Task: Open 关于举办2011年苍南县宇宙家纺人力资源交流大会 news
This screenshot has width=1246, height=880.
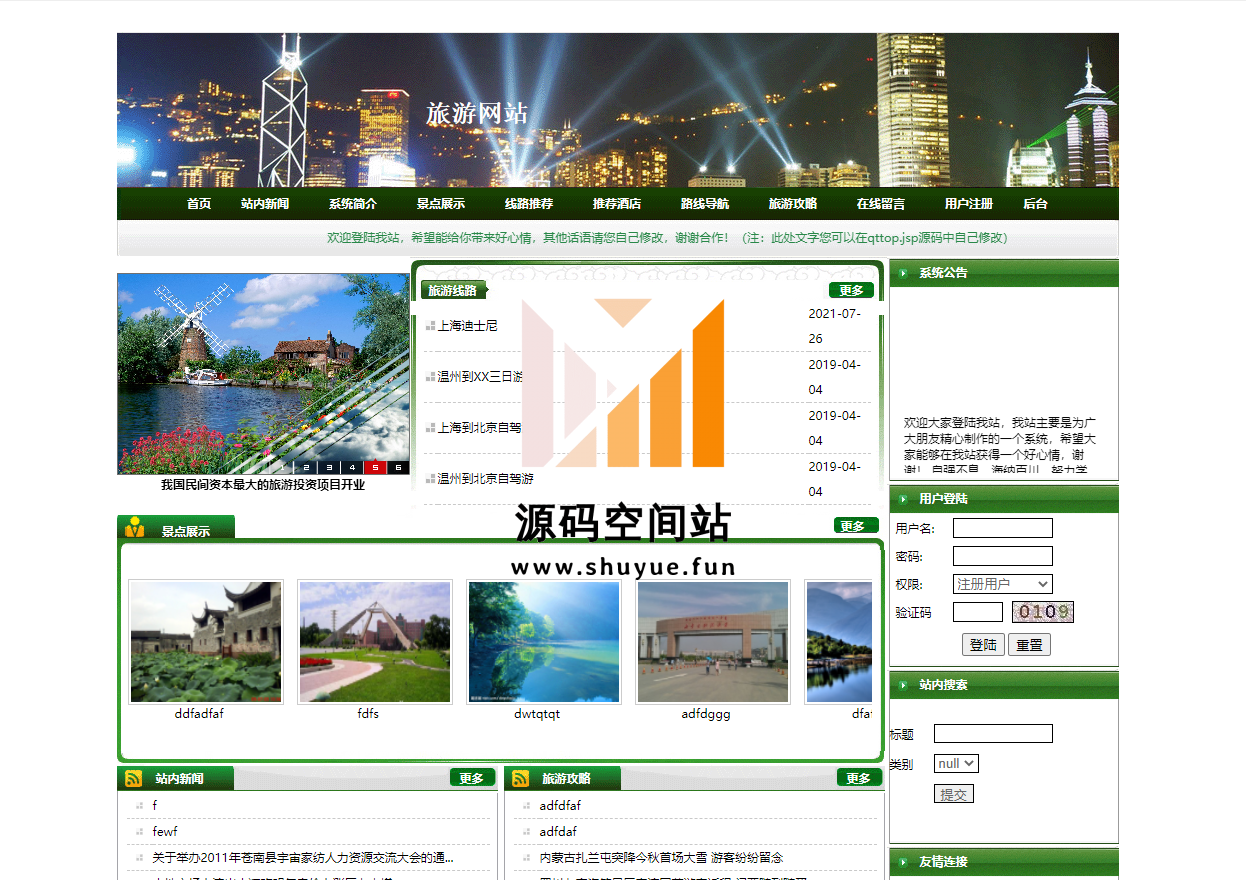Action: tap(303, 858)
